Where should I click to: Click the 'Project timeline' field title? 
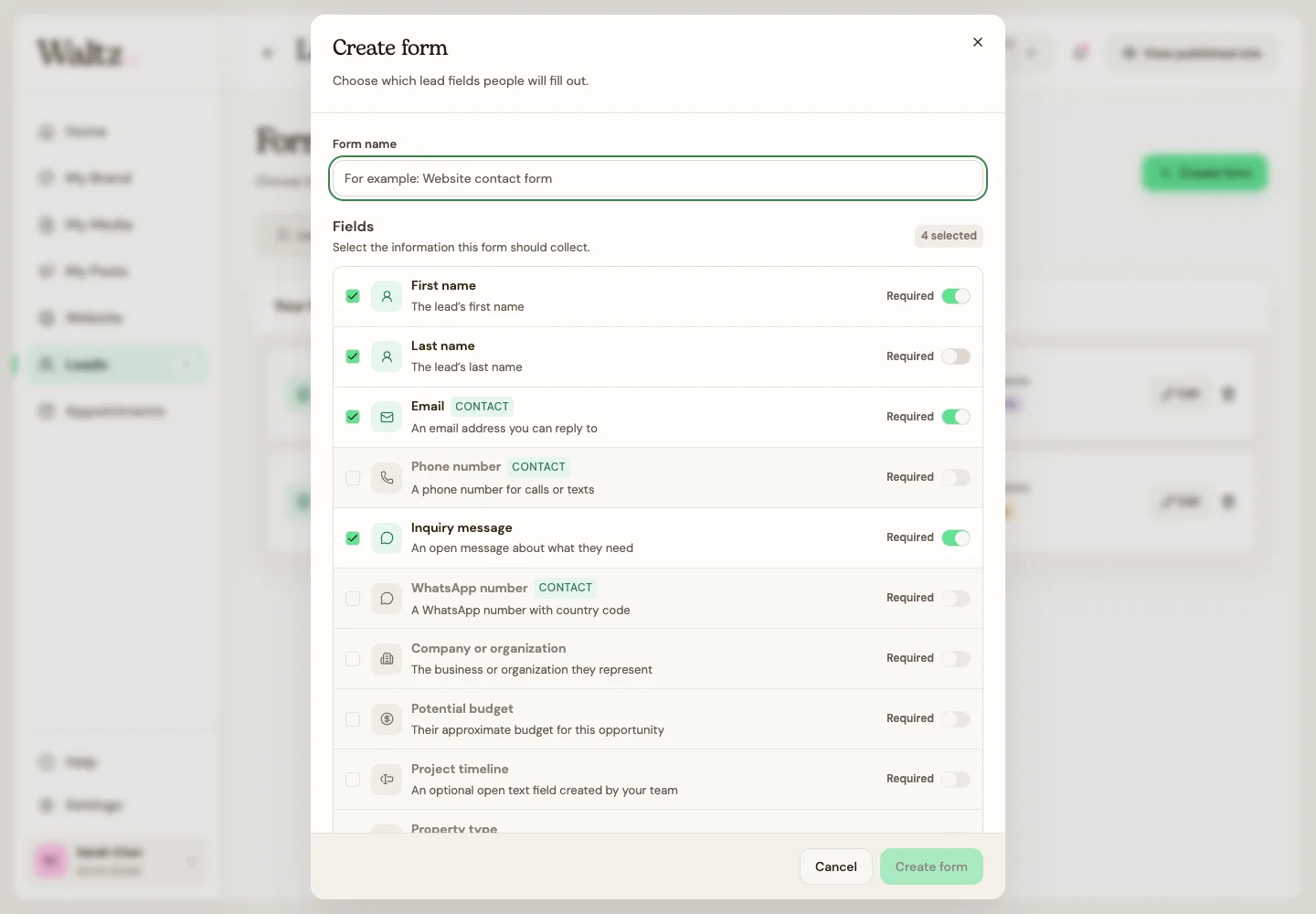click(460, 769)
